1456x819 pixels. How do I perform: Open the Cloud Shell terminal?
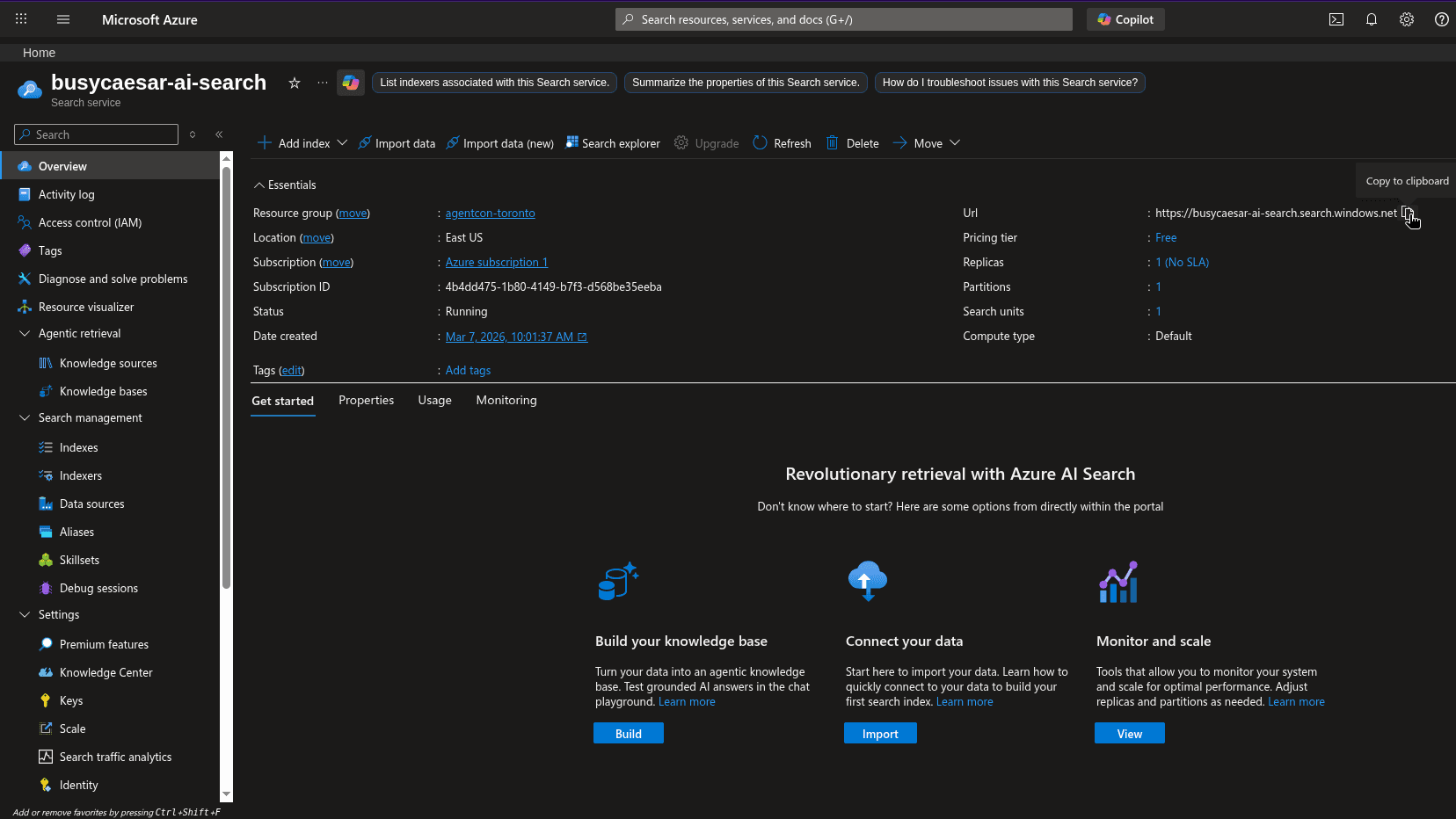[x=1336, y=19]
